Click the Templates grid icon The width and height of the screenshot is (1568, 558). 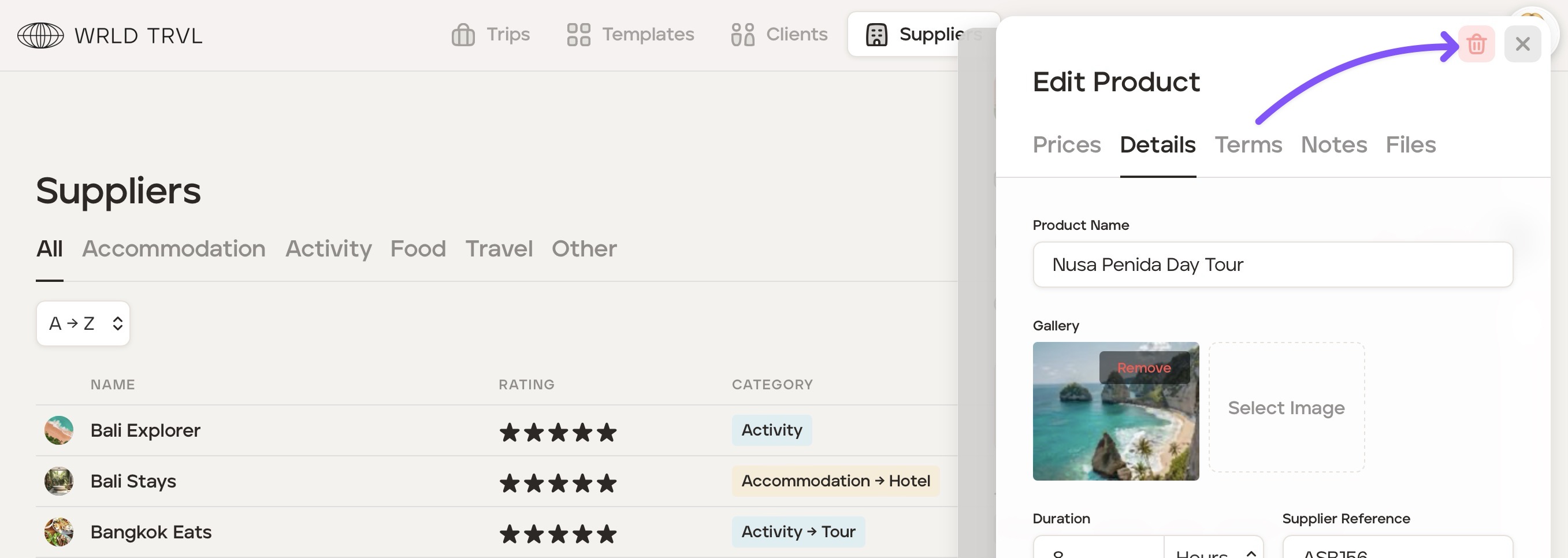[x=578, y=35]
